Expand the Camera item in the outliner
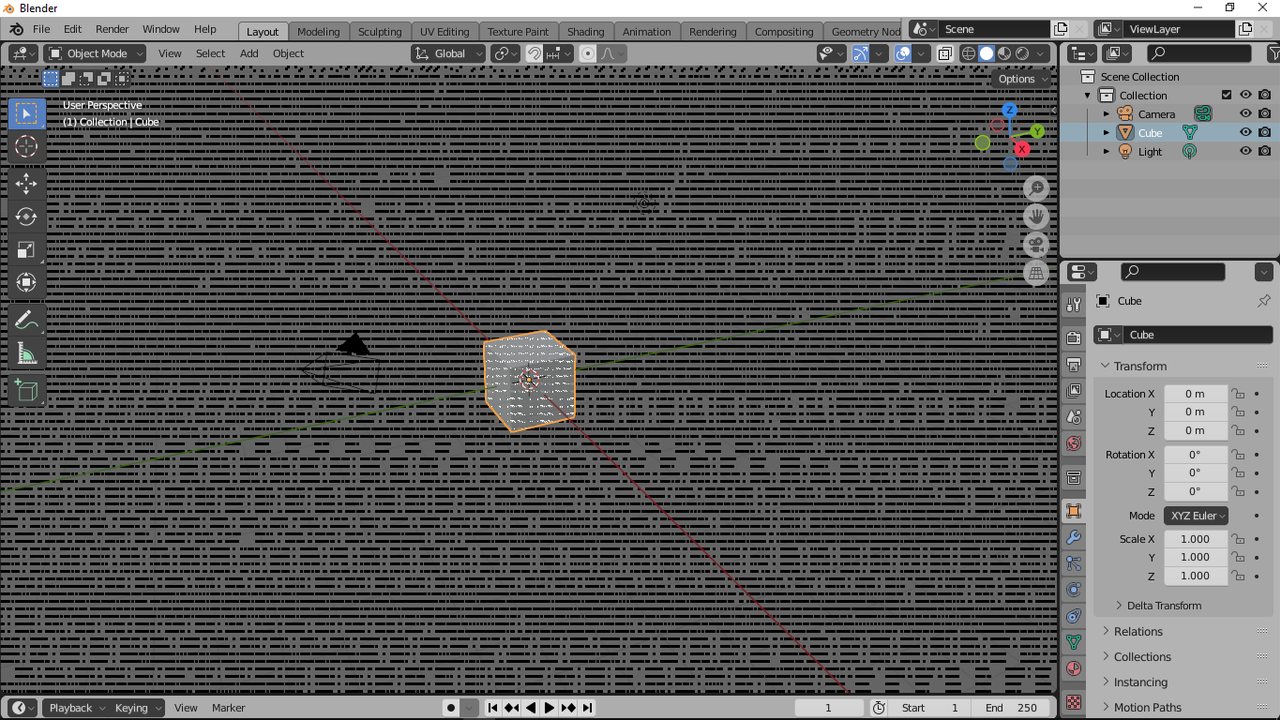The width and height of the screenshot is (1280, 720). point(1107,113)
